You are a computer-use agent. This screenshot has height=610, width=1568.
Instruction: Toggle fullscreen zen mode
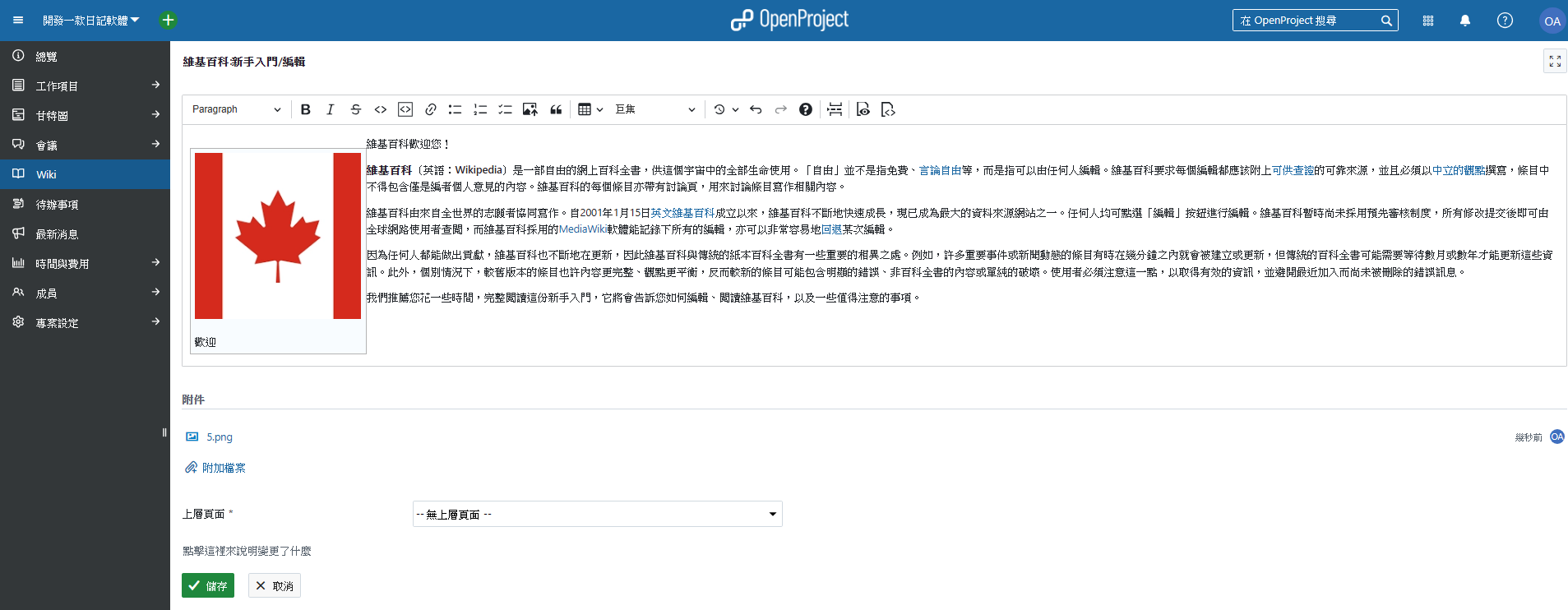point(1555,61)
